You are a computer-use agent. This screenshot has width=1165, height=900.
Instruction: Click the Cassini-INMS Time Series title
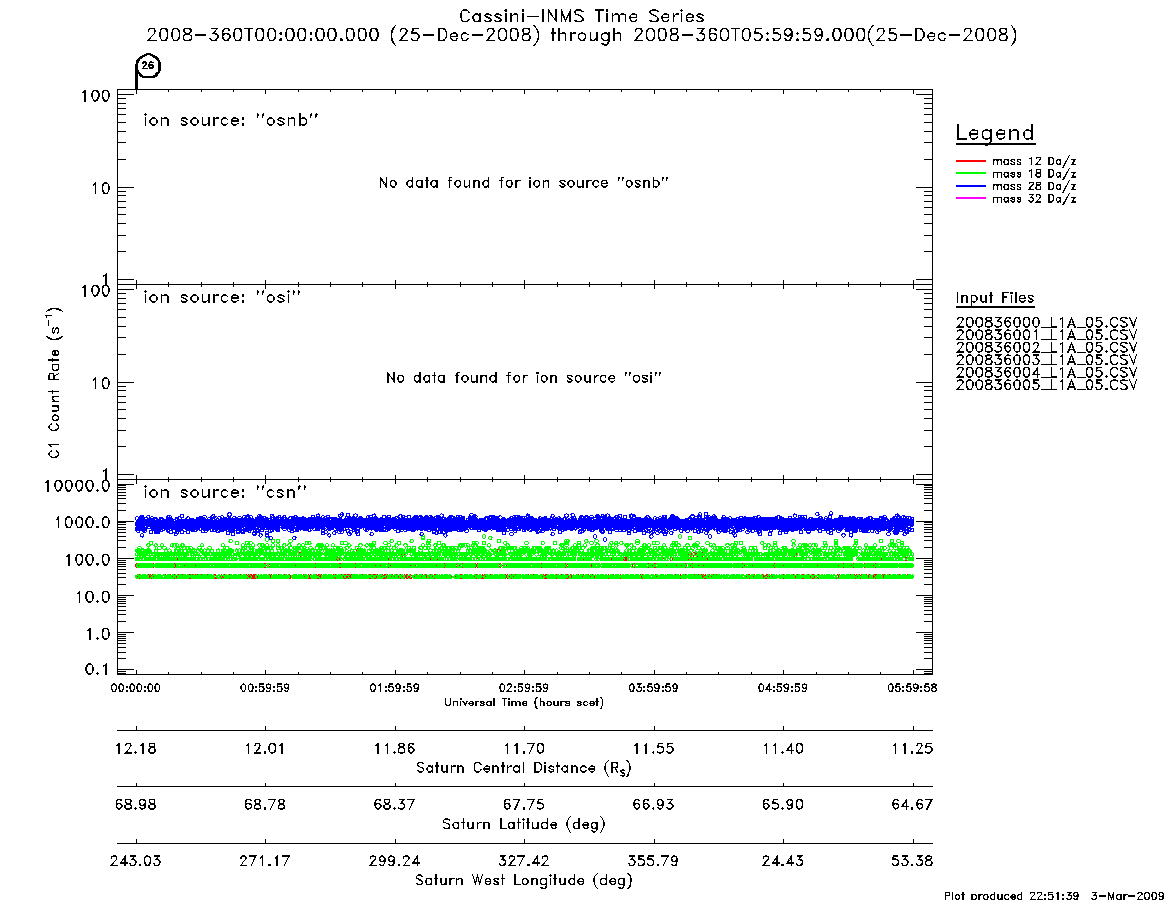tap(581, 16)
